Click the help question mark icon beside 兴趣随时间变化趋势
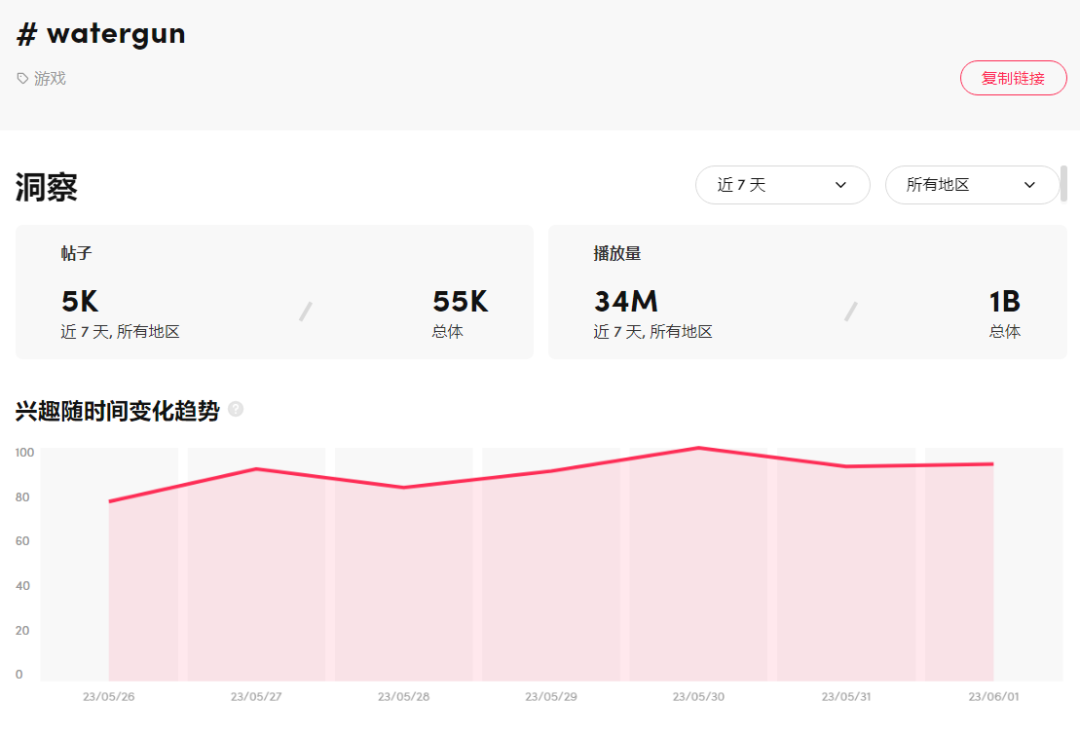The height and width of the screenshot is (735, 1080). 236,409
